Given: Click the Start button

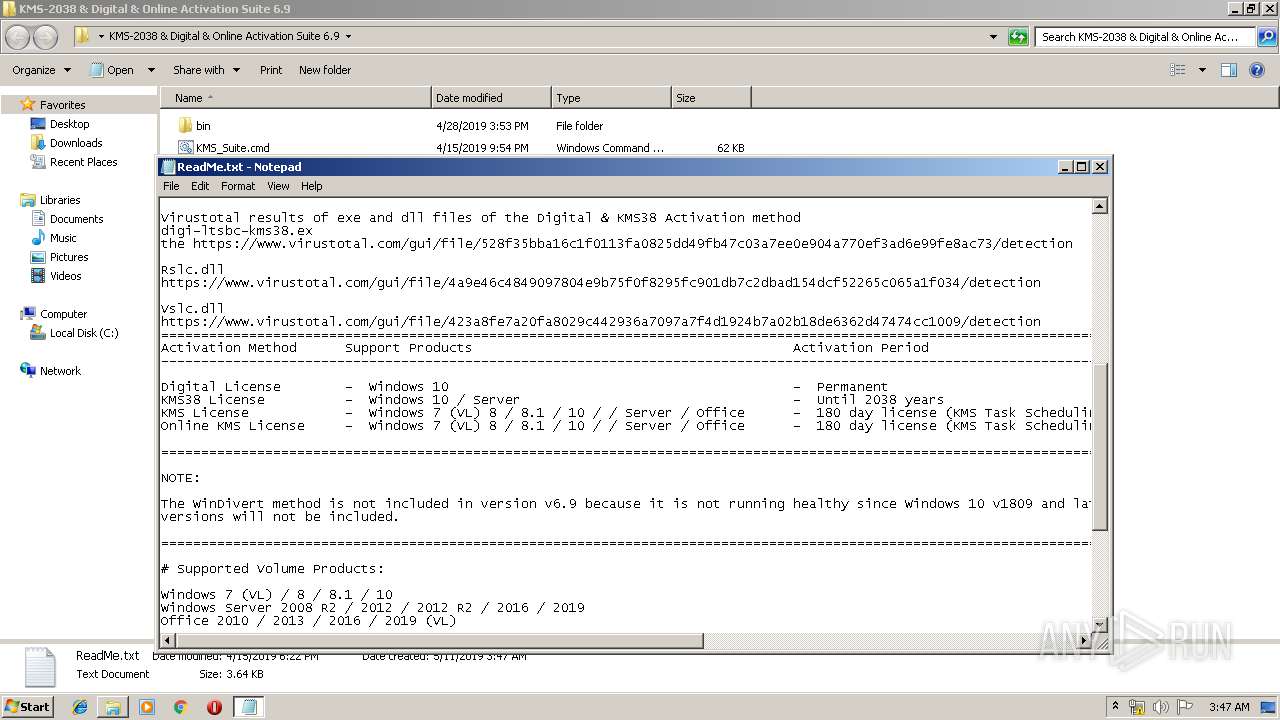Looking at the screenshot, I should [27, 707].
